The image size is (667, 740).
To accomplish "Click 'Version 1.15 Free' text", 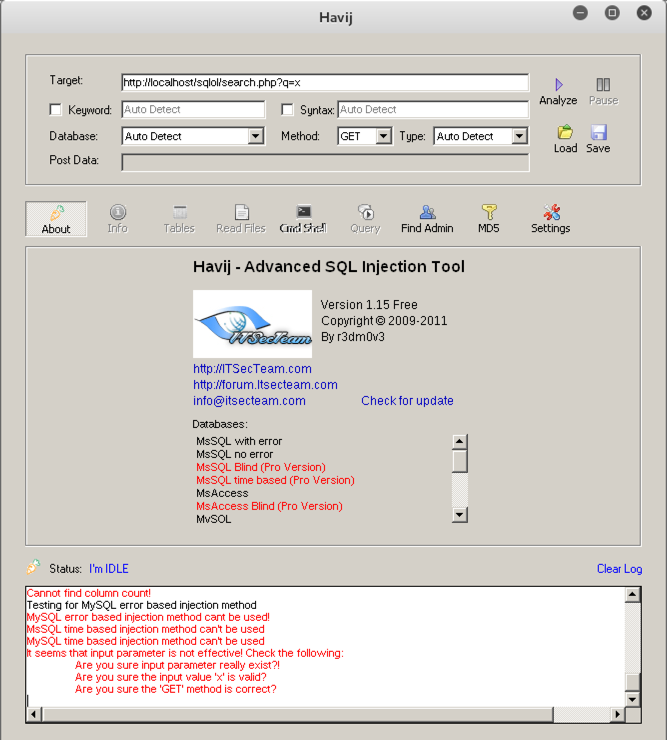I will 369,305.
